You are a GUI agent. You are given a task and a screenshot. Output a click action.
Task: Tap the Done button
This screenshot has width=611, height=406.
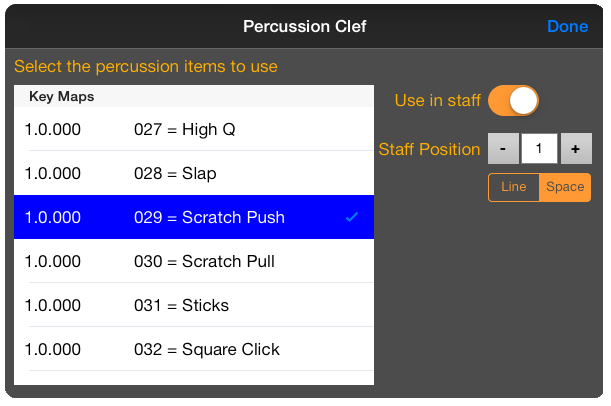[567, 26]
